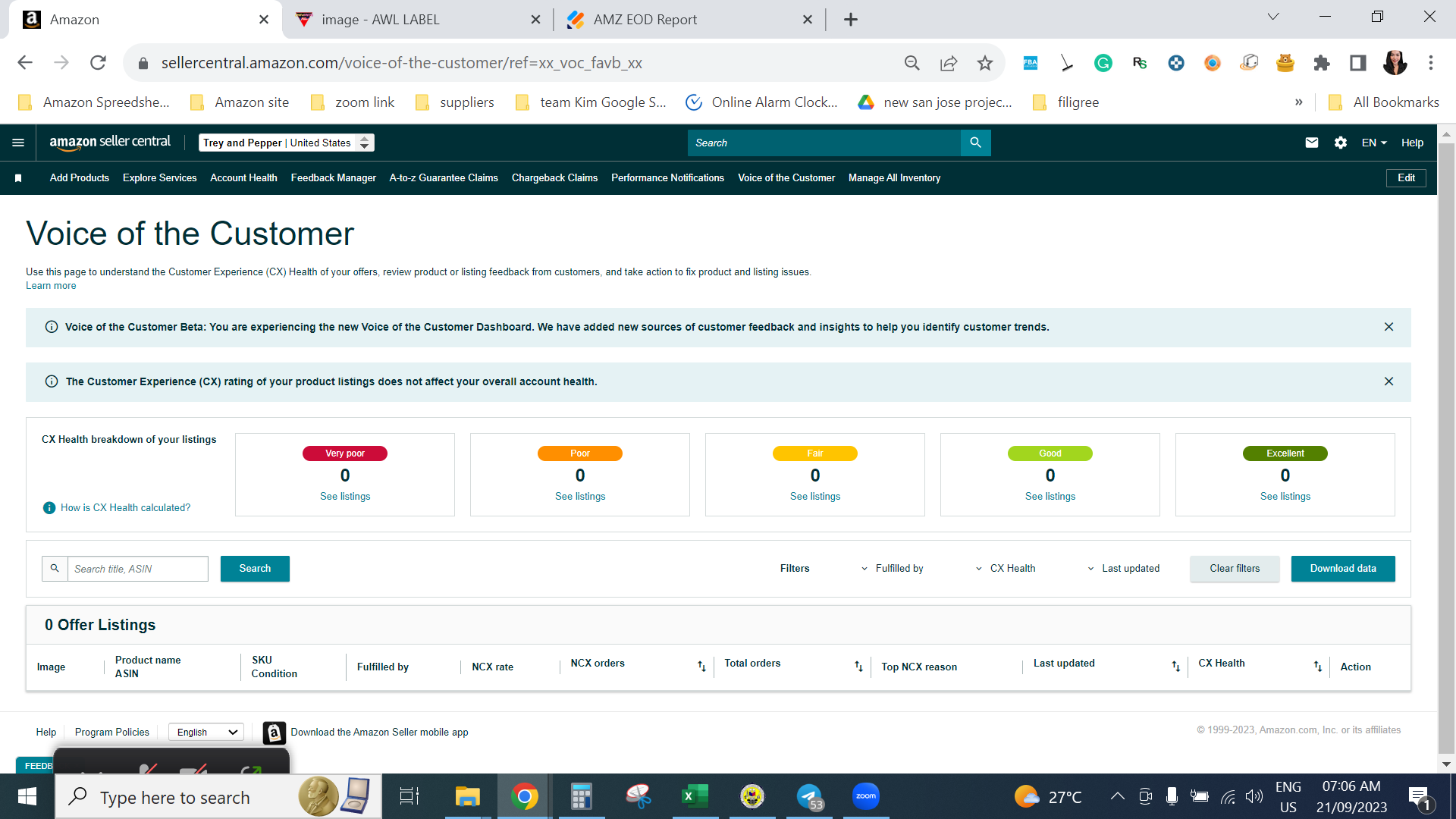Open the Chrome extensions puzzle icon

point(1322,63)
